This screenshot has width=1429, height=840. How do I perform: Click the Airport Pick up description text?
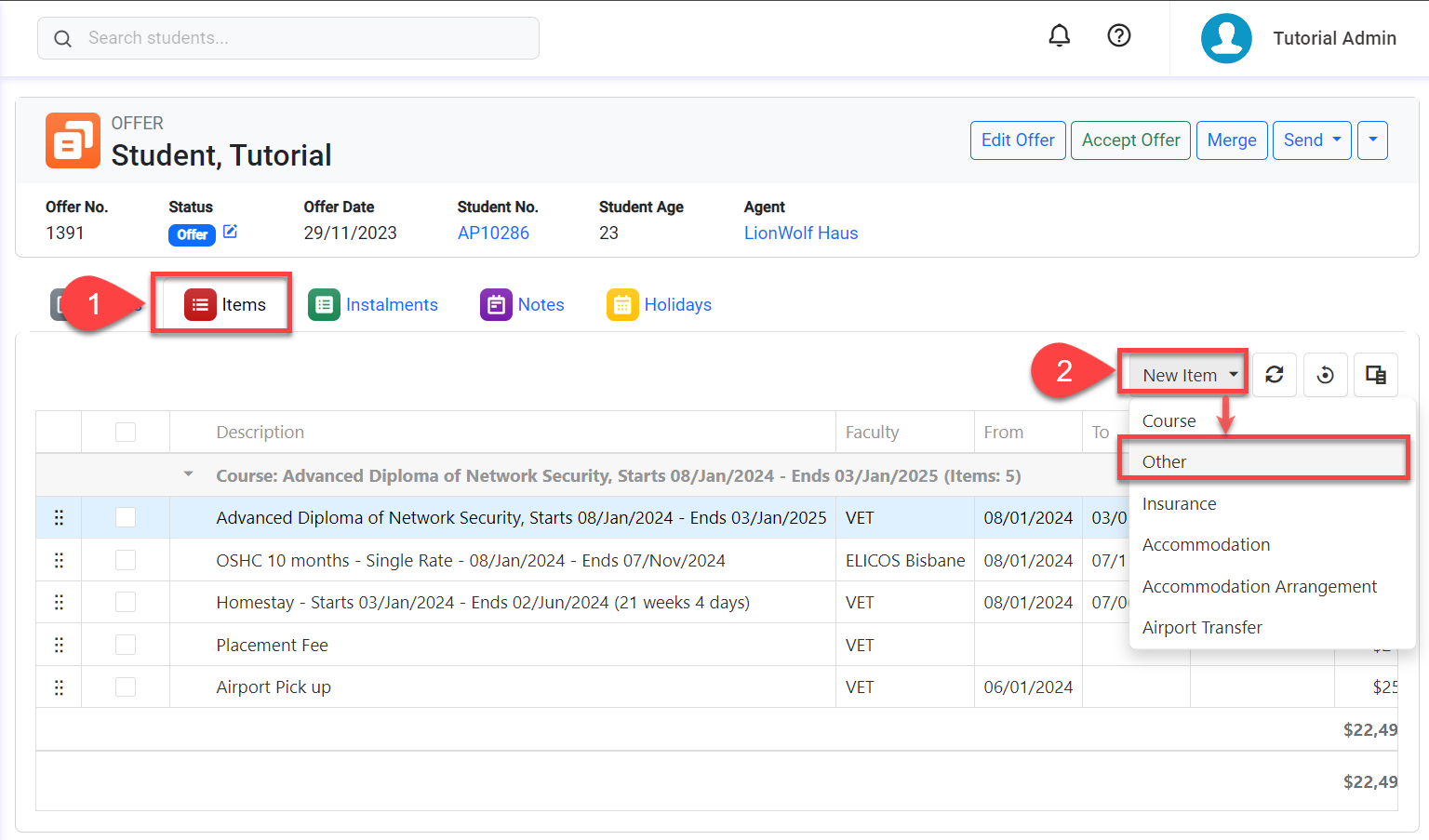274,687
